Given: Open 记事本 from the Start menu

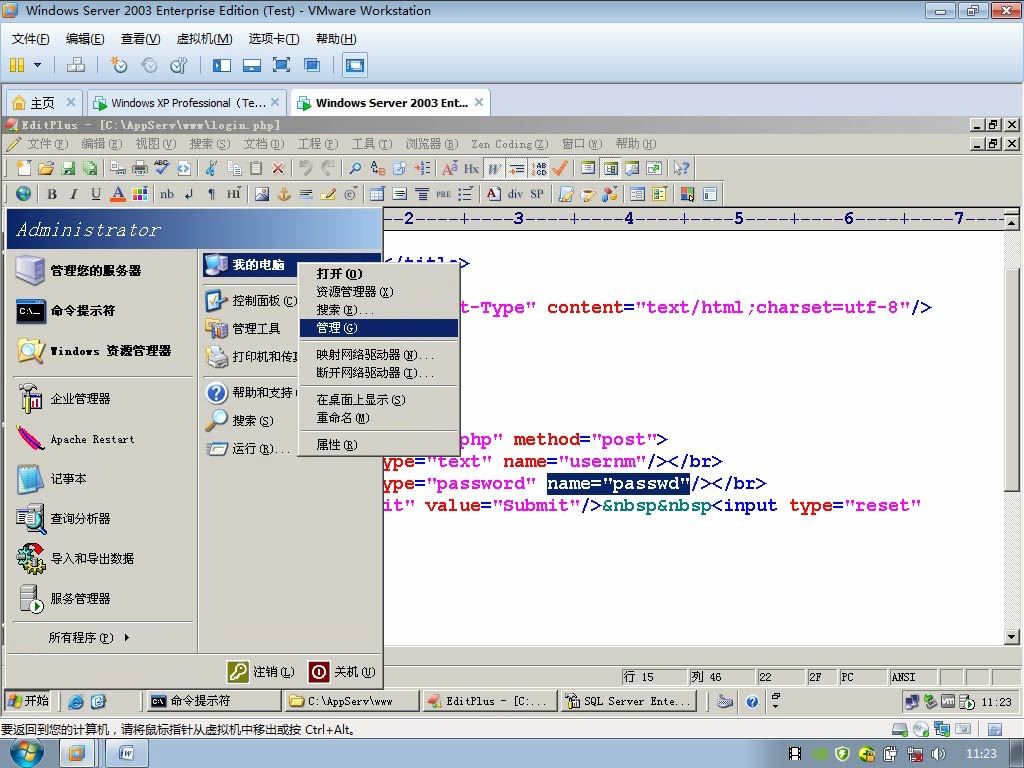Looking at the screenshot, I should [101, 479].
